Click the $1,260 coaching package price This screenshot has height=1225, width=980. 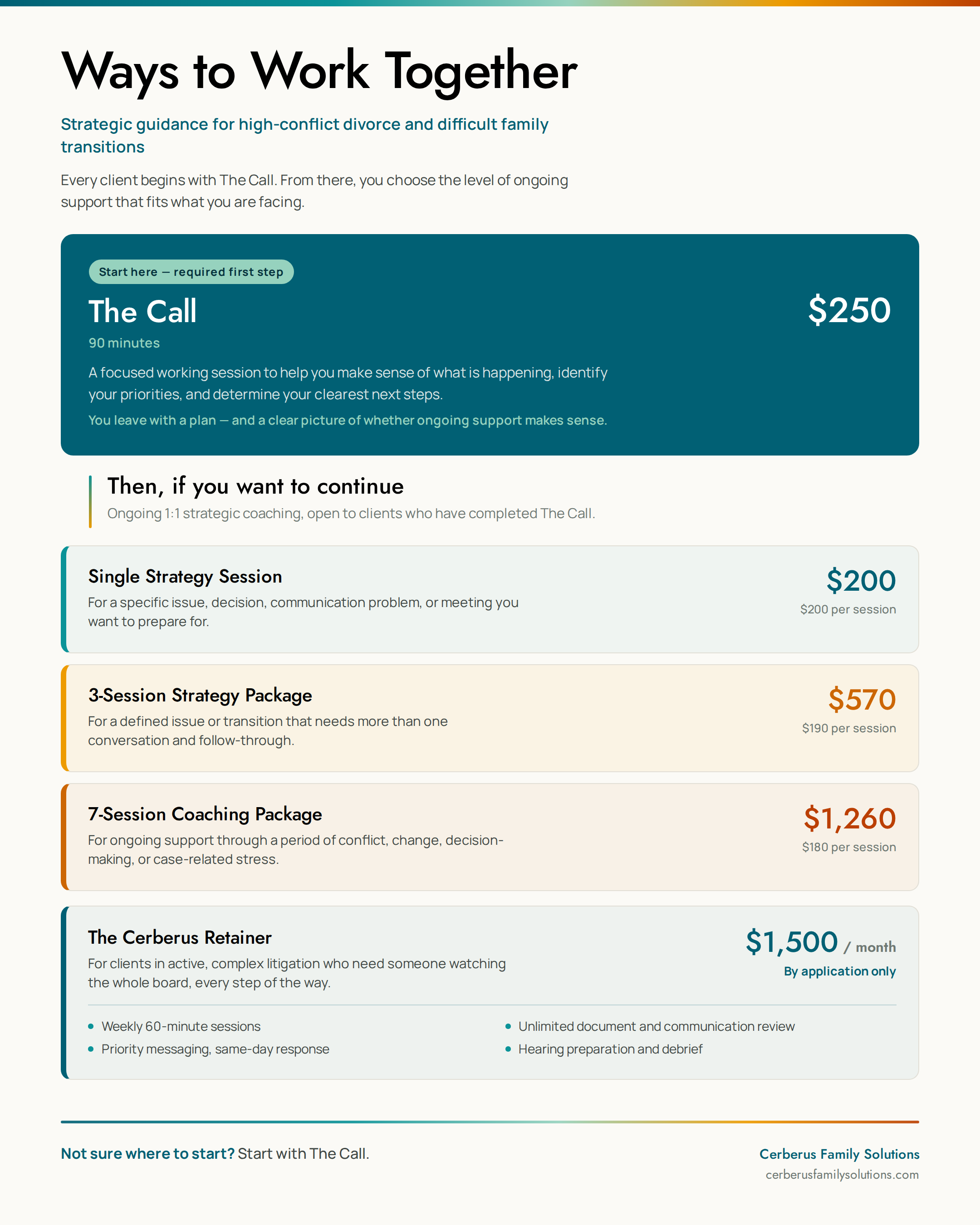click(849, 818)
